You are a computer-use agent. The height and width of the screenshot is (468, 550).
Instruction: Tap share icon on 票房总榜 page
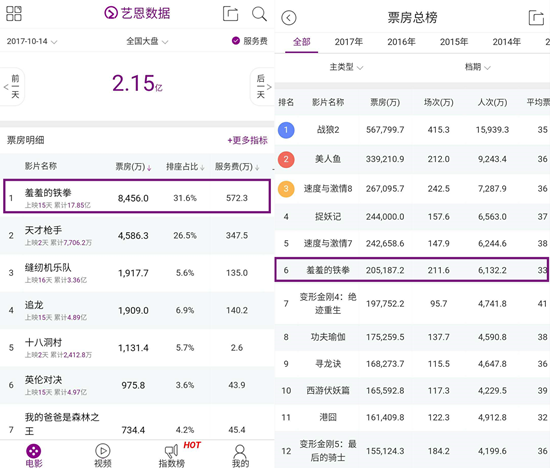pyautogui.click(x=536, y=18)
